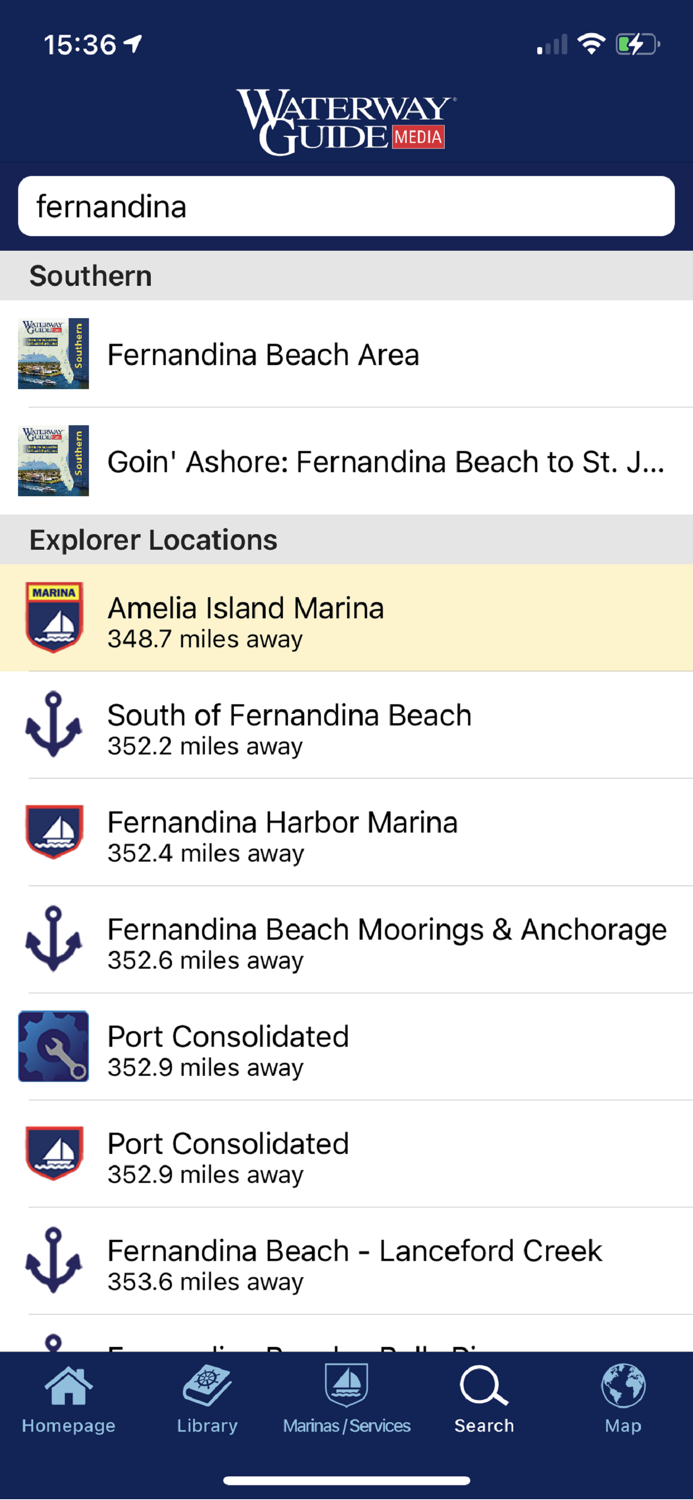The image size is (693, 1500).
Task: Tap sailboat icon beside Fernandina Harbor Marina
Action: click(54, 831)
